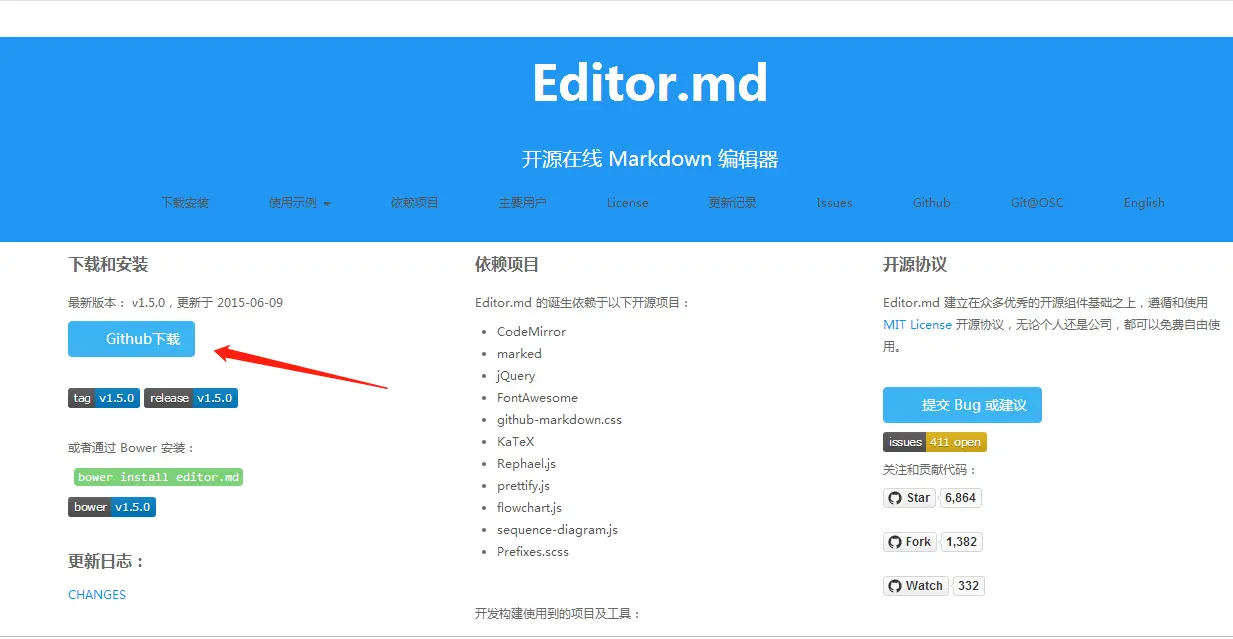Click the tag v1.5.0 badge
The width and height of the screenshot is (1233, 639).
coord(104,398)
